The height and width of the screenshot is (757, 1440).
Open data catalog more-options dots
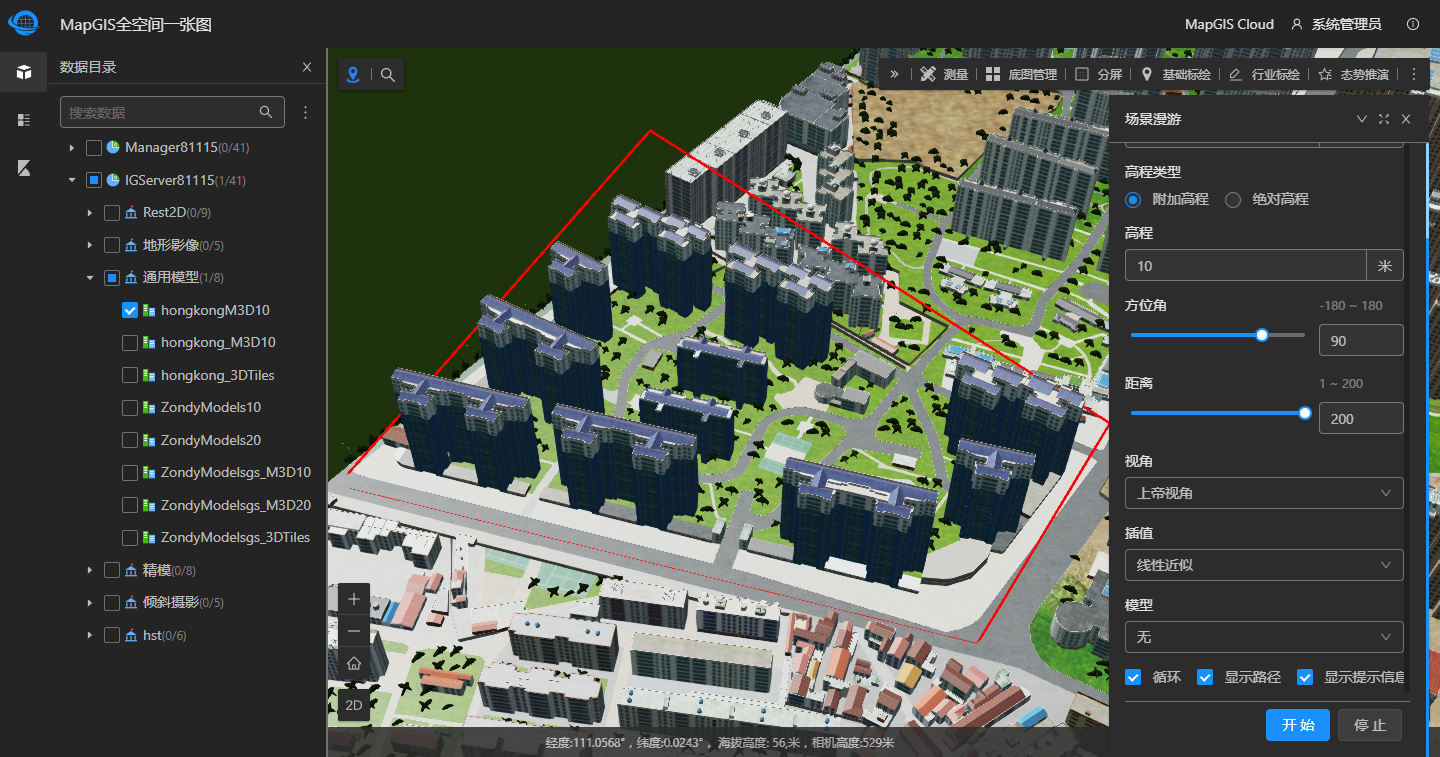click(x=306, y=112)
